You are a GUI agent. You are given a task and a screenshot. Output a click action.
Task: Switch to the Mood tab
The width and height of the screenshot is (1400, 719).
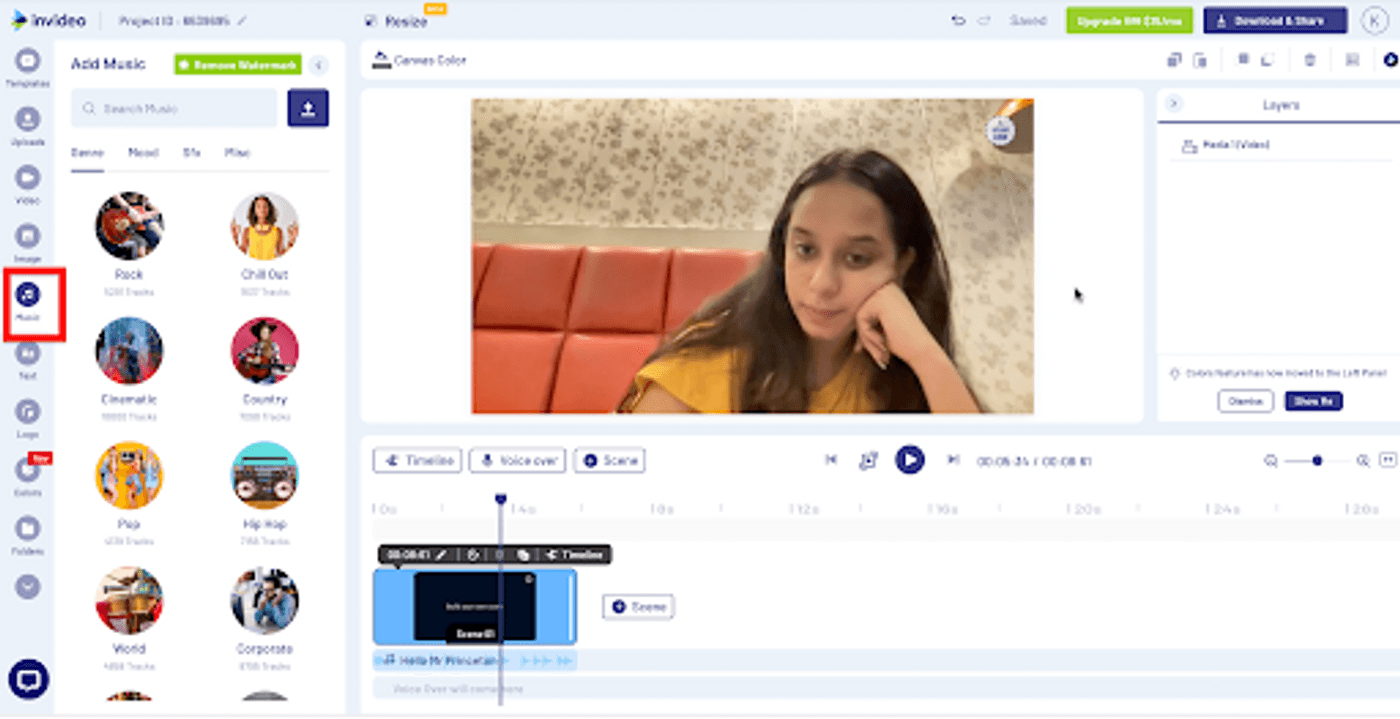tap(142, 153)
